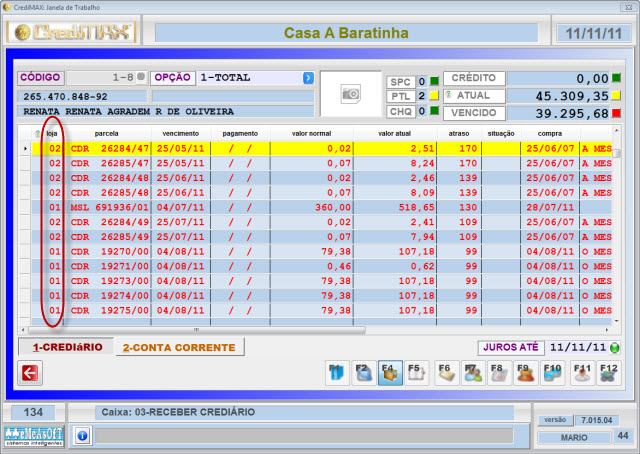Click the green indicator beside JUROS ATÉ date

615,348
